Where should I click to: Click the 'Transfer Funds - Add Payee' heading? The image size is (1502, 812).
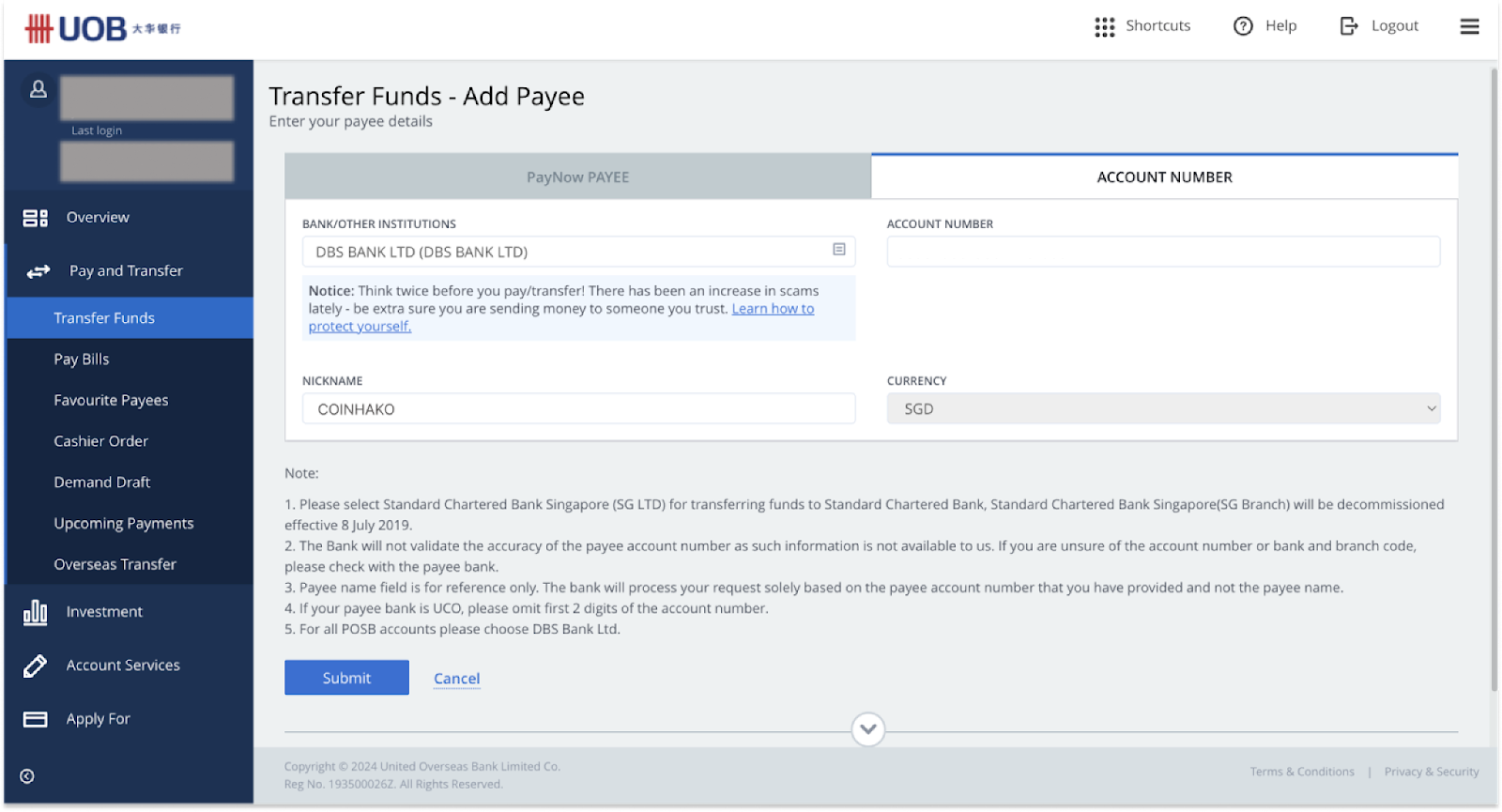coord(426,96)
